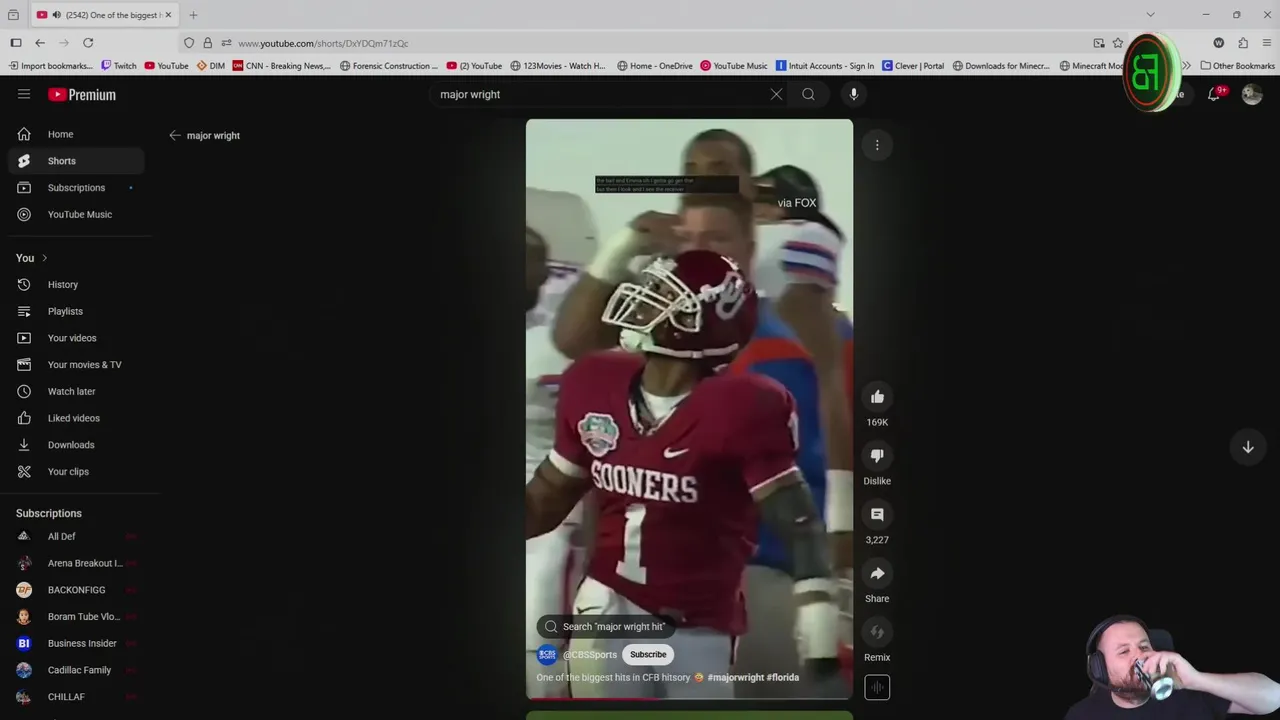1280x720 pixels.
Task: Open the Cadillac Family subscription
Action: pyautogui.click(x=76, y=670)
